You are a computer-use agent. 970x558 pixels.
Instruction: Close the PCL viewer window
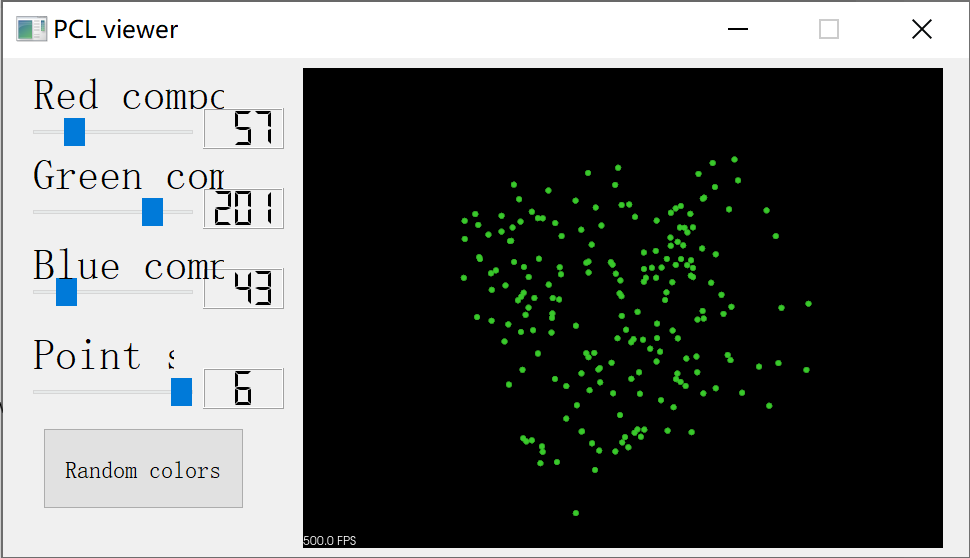(922, 29)
